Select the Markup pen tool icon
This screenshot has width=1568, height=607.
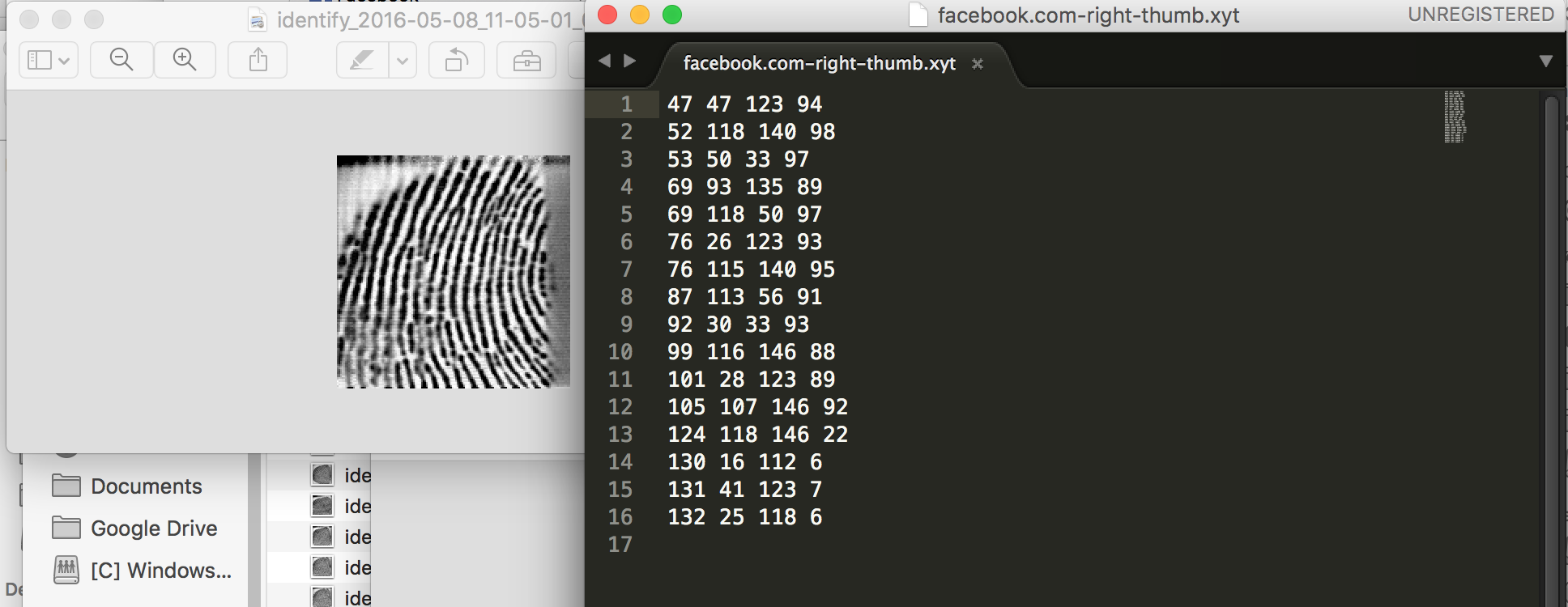362,60
